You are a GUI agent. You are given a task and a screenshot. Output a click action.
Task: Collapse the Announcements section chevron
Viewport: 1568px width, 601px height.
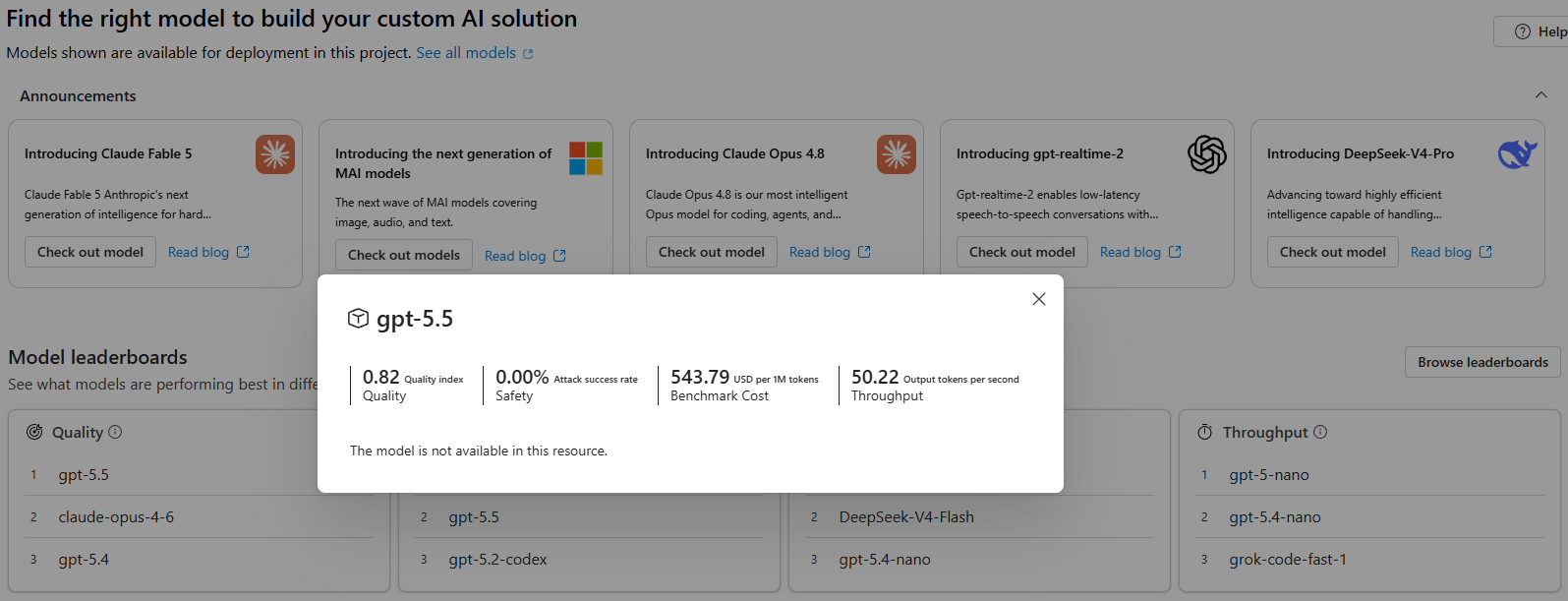pyautogui.click(x=1540, y=95)
